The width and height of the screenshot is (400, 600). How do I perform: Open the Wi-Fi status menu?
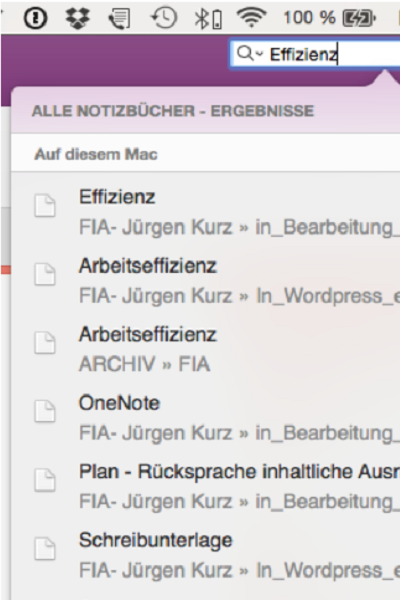(x=251, y=18)
